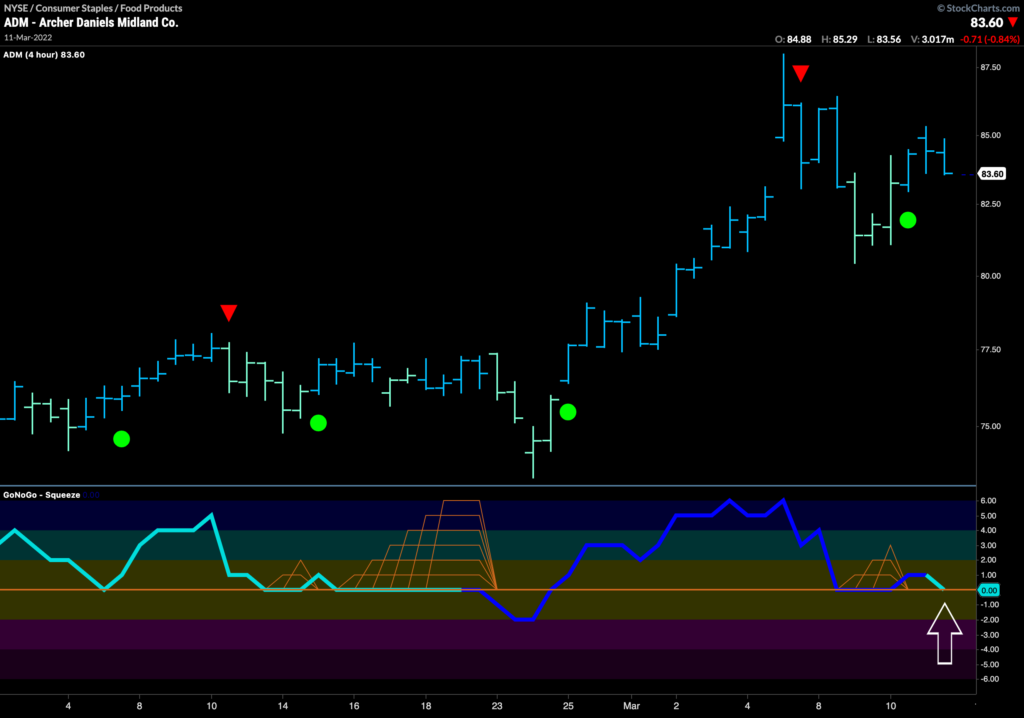Click the 77.50 price axis label
1024x718 pixels.
click(x=990, y=350)
